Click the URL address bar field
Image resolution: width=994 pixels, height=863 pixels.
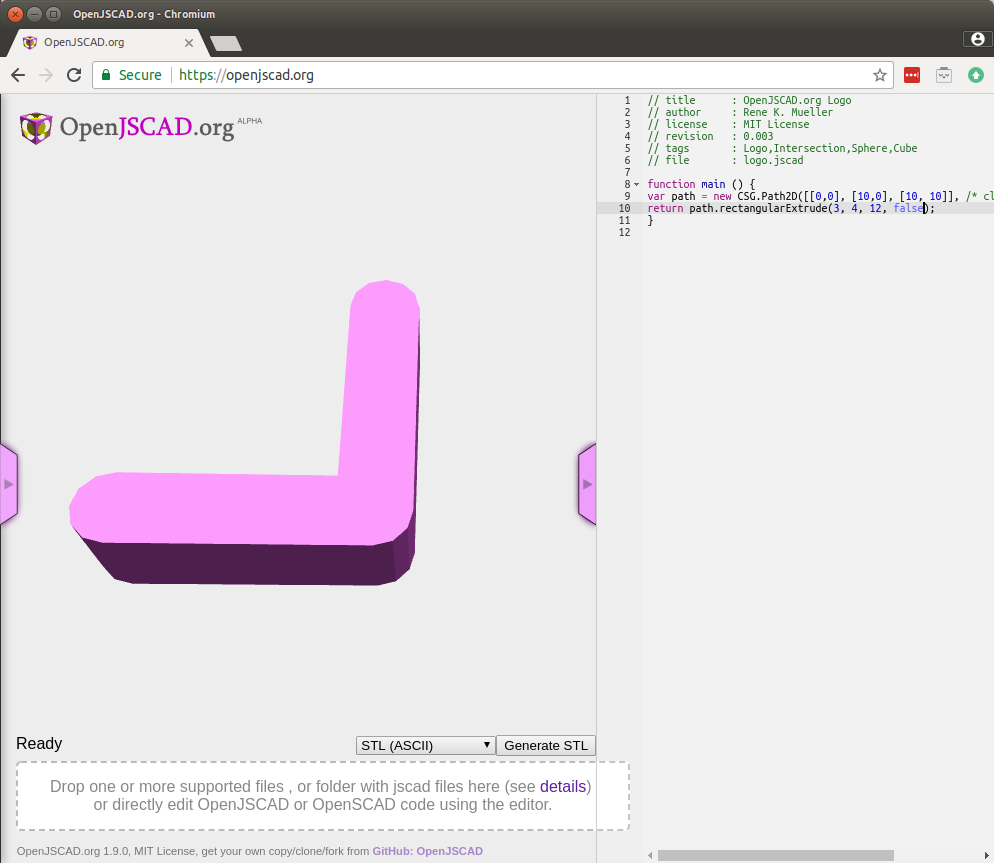coord(493,75)
